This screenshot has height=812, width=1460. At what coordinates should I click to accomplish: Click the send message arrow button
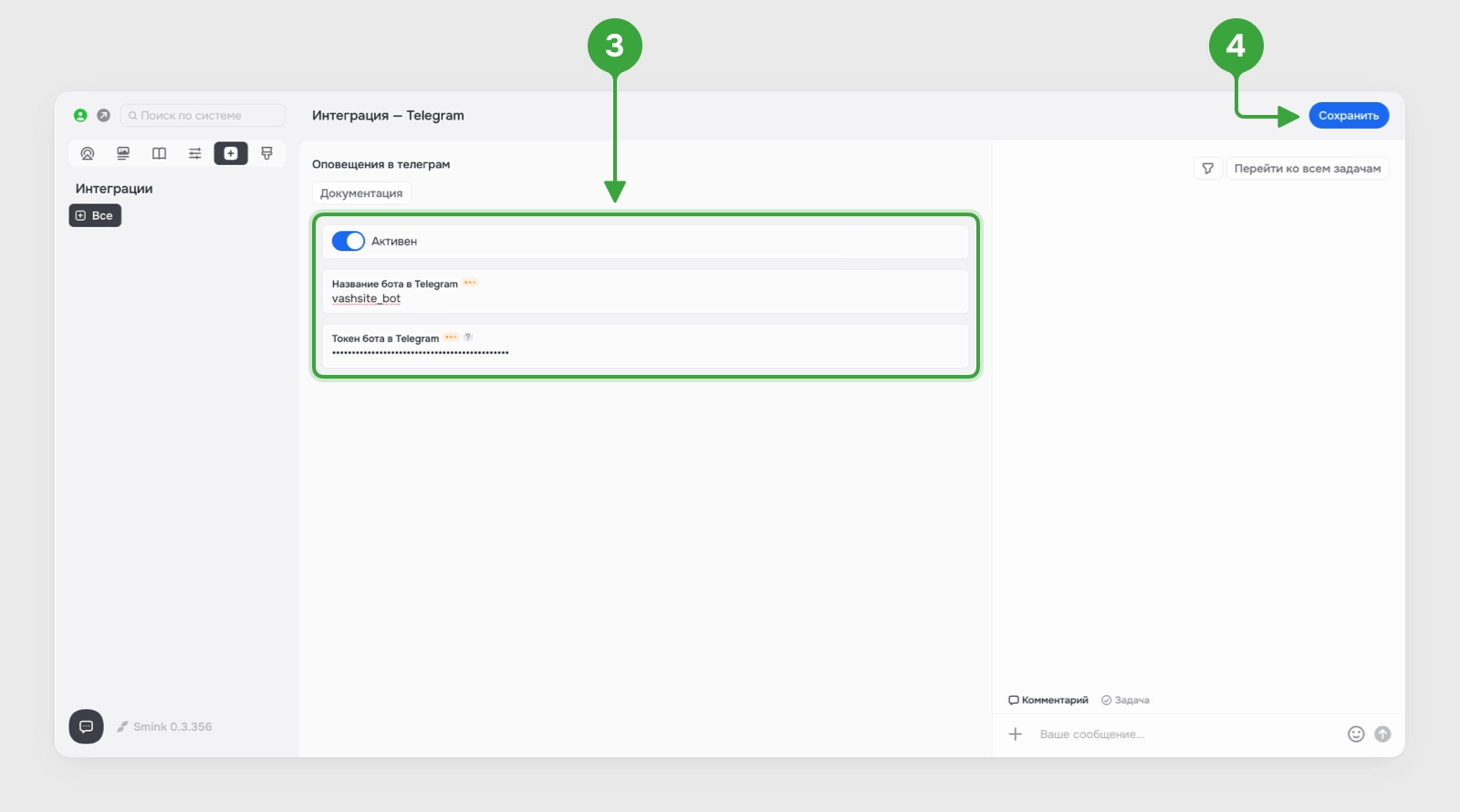click(x=1382, y=734)
